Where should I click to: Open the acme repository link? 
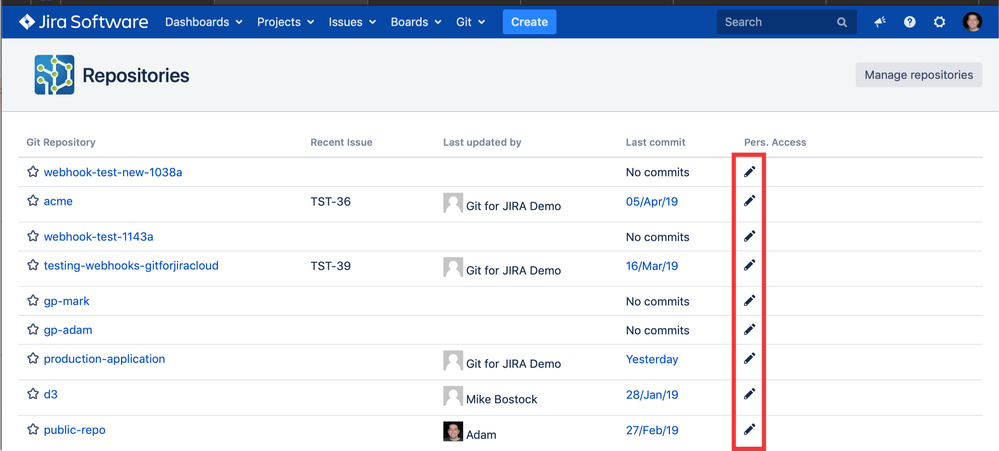[x=58, y=201]
